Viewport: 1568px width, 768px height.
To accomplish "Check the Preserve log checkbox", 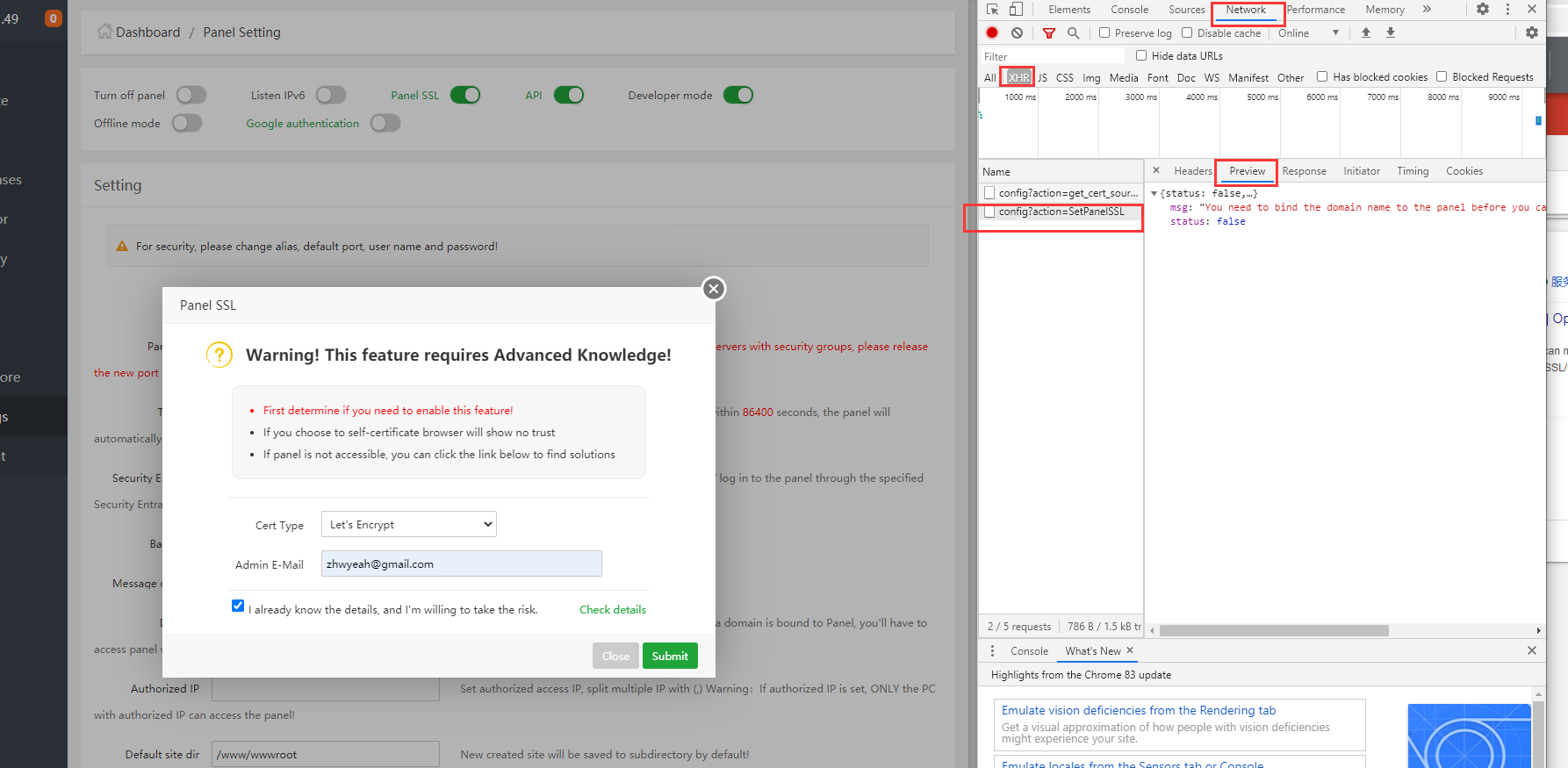I will [1104, 33].
